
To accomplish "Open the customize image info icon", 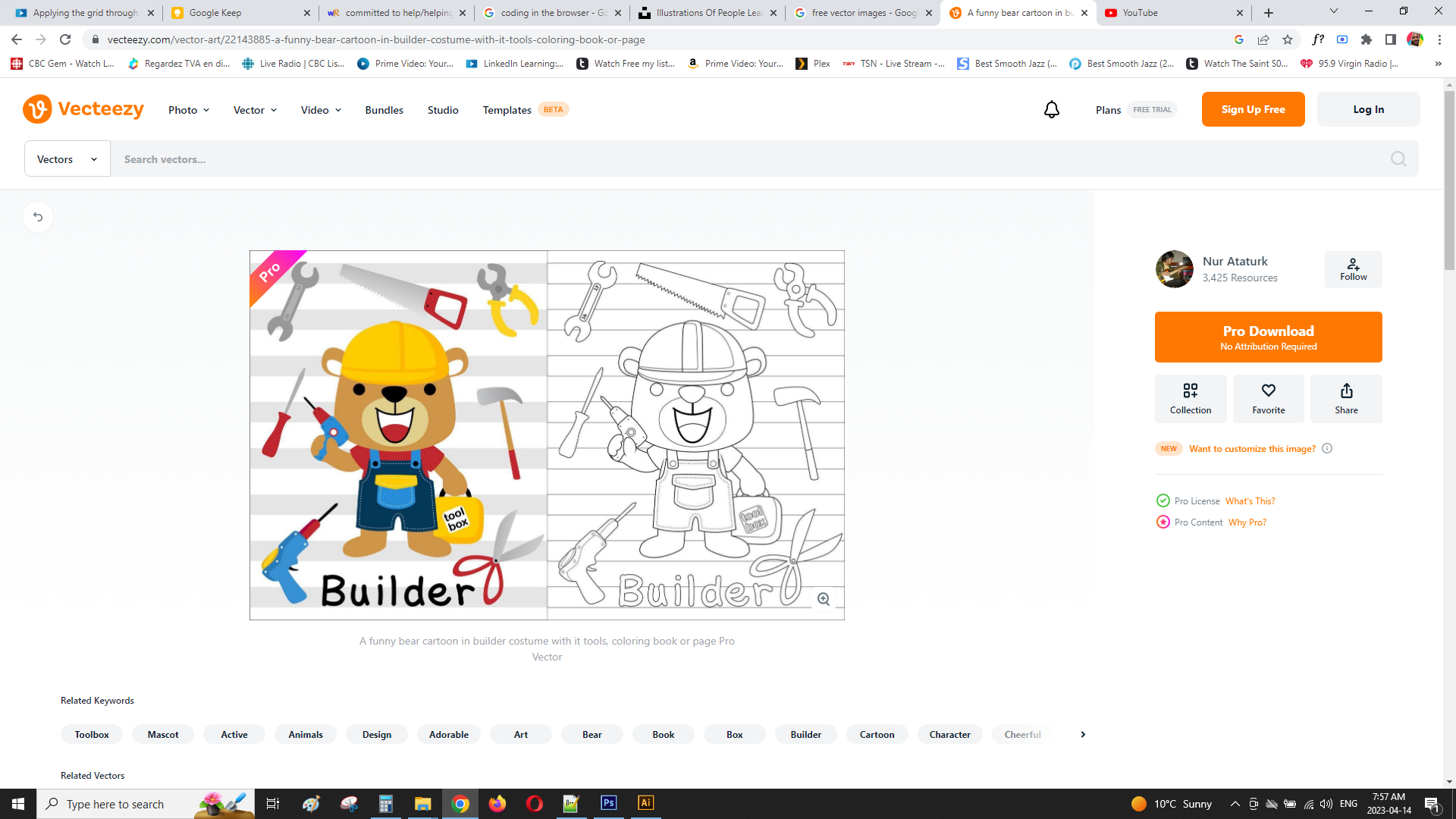I will [x=1327, y=448].
